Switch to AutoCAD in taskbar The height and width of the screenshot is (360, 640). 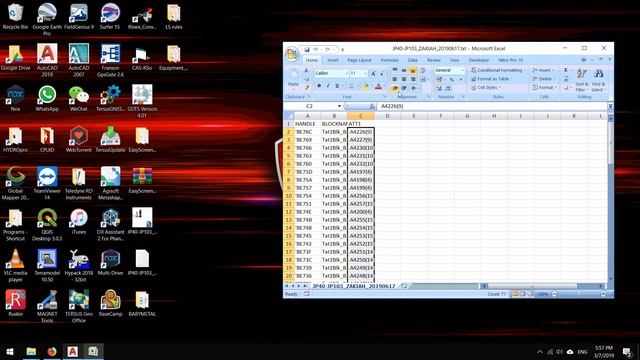click(73, 351)
